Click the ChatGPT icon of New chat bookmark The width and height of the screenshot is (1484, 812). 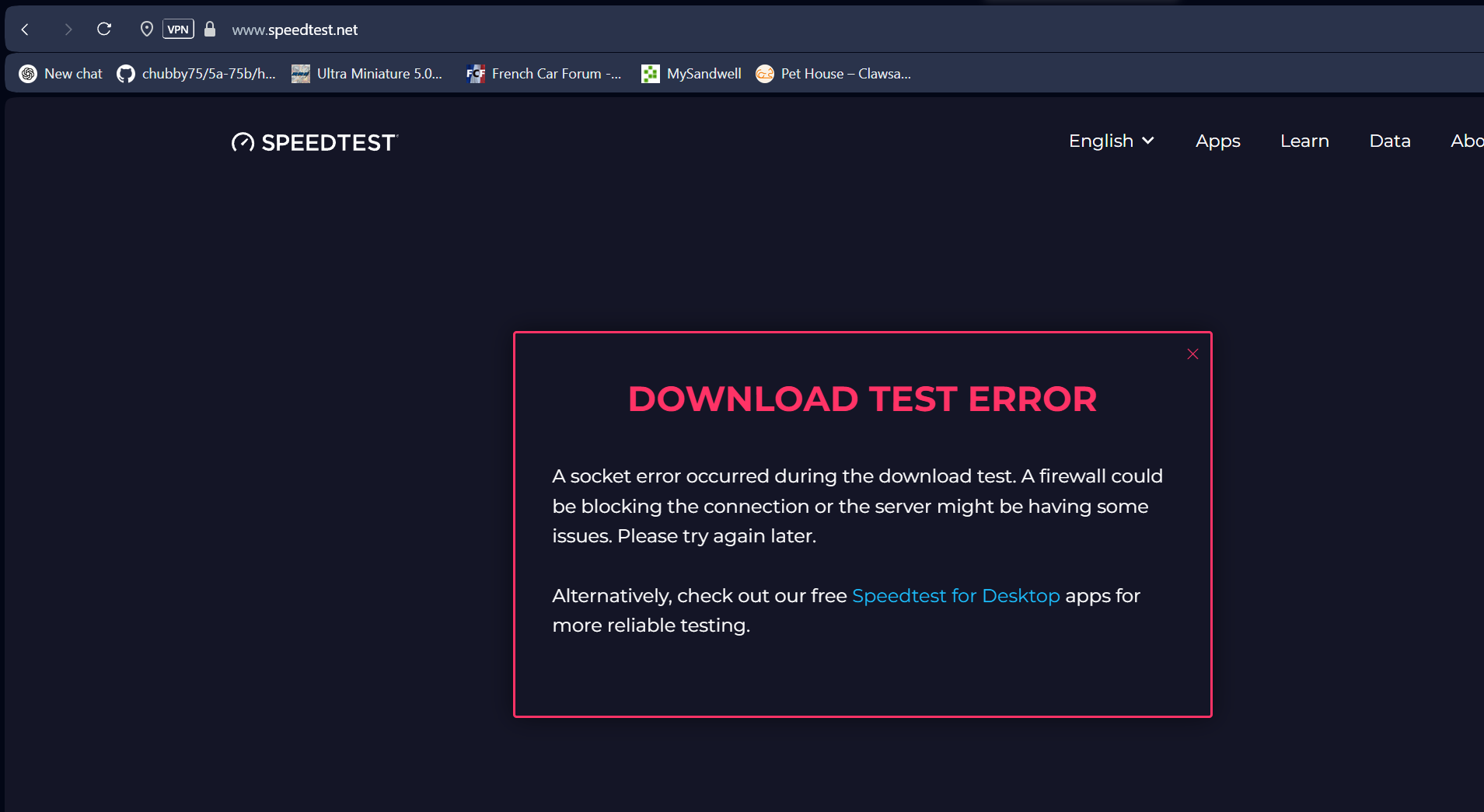pos(28,74)
